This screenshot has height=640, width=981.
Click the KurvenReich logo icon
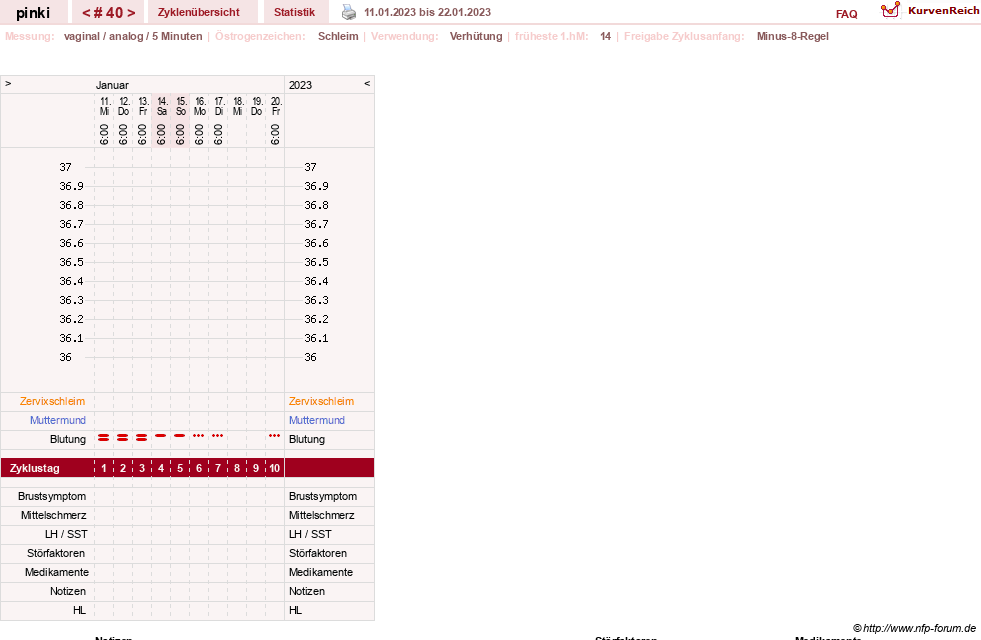click(x=890, y=10)
